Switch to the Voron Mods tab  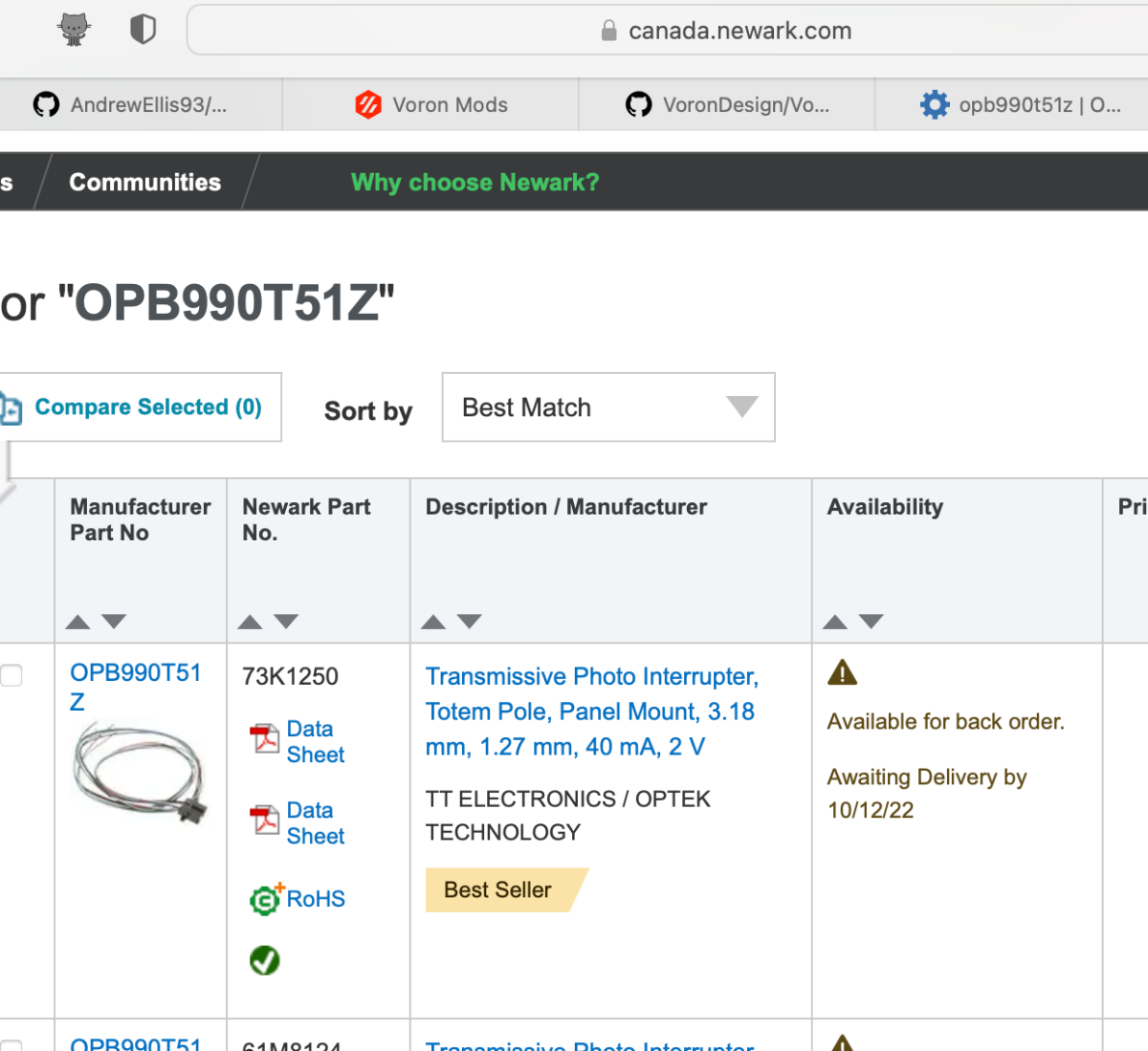pyautogui.click(x=430, y=104)
